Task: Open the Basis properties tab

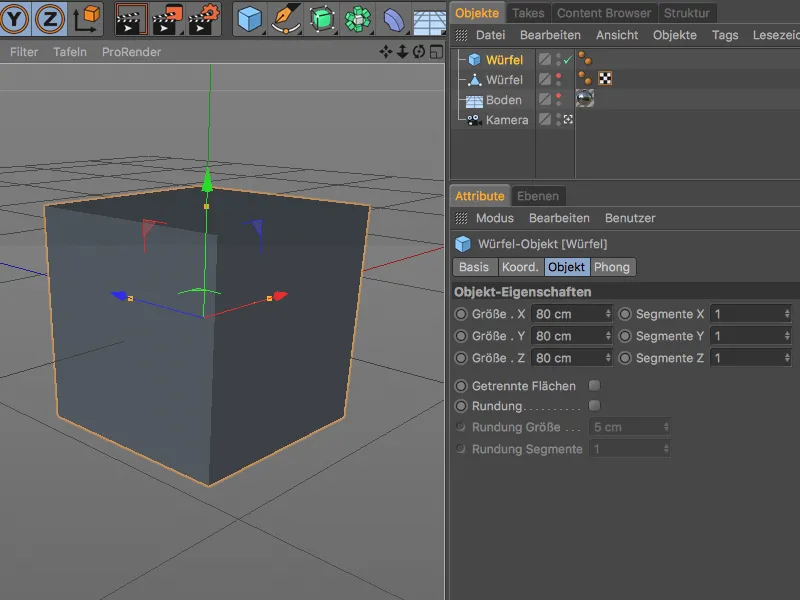Action: point(474,267)
